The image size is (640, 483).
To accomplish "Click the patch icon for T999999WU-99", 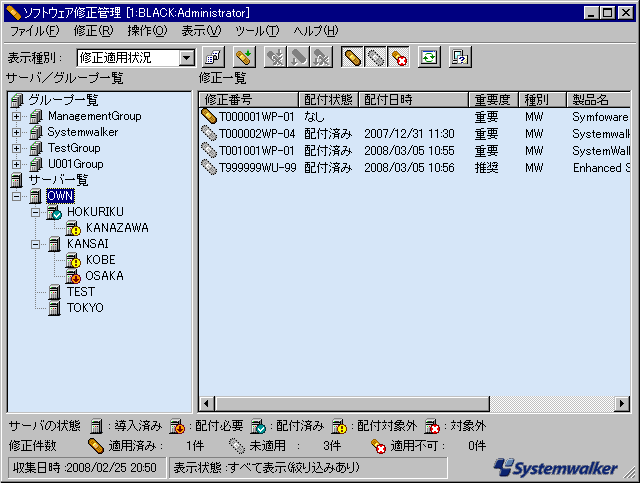I will (x=209, y=168).
